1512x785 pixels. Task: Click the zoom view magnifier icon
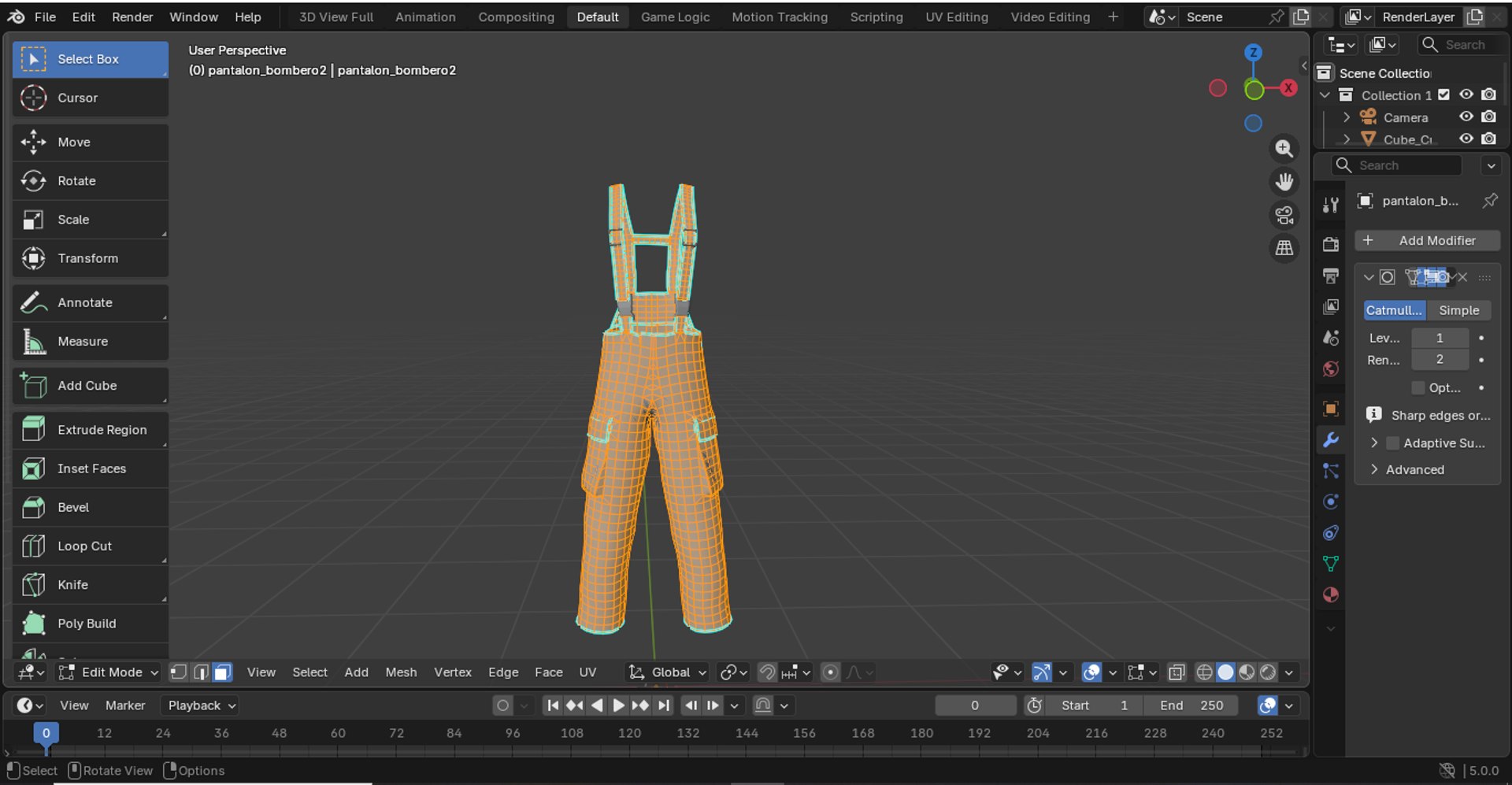pyautogui.click(x=1284, y=148)
